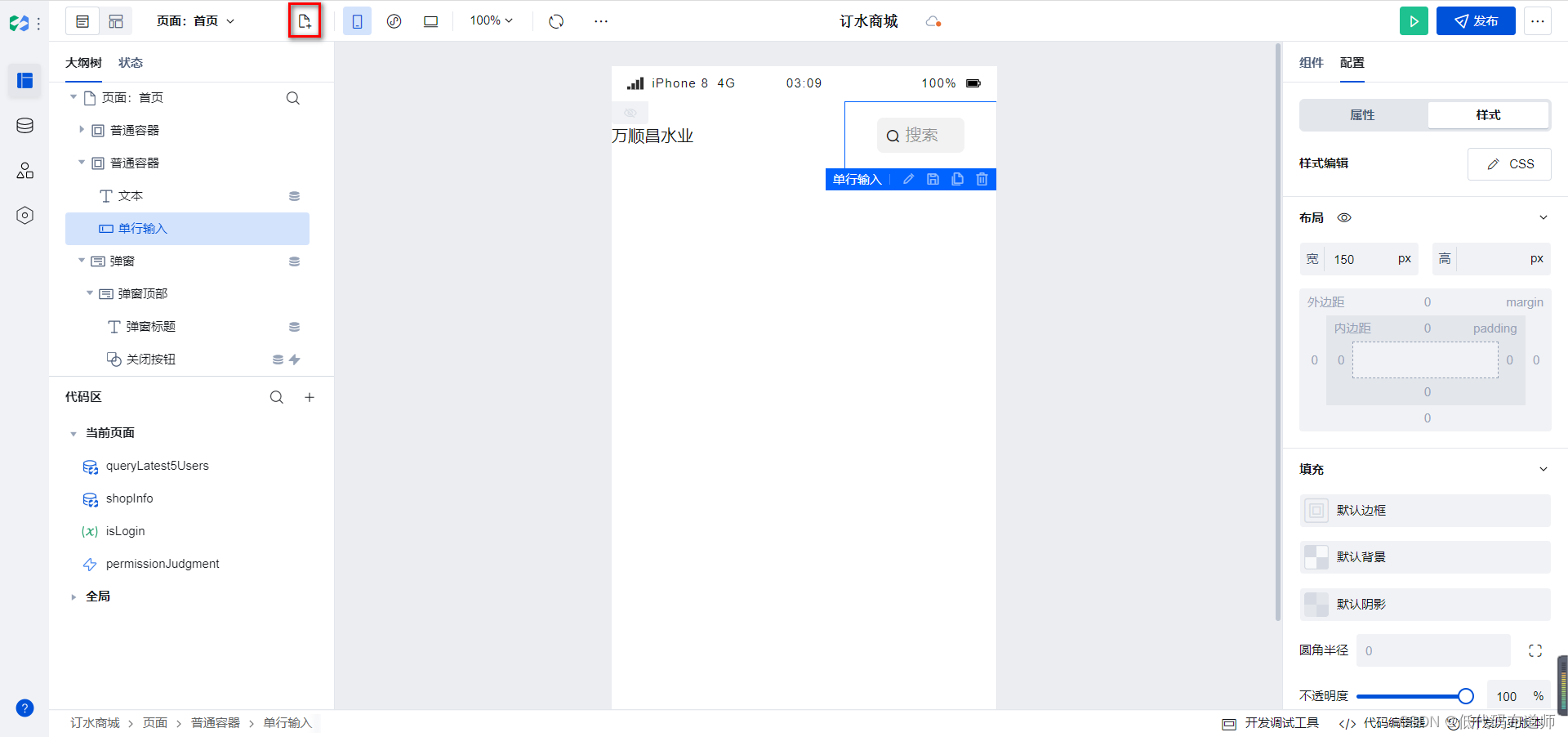Search in the 代码区 section
This screenshot has height=737, width=1568.
(277, 397)
